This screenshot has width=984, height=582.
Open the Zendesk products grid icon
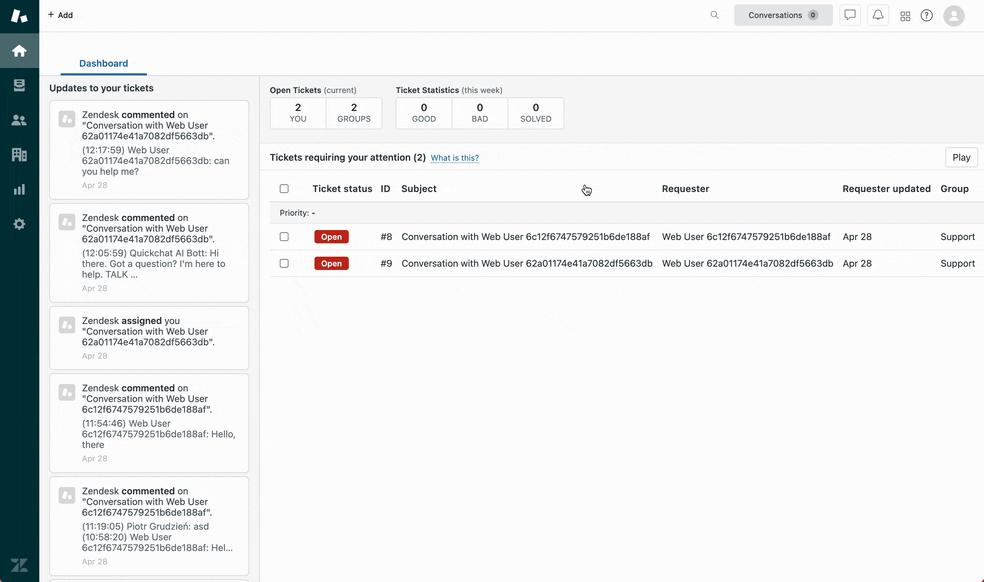coord(904,14)
